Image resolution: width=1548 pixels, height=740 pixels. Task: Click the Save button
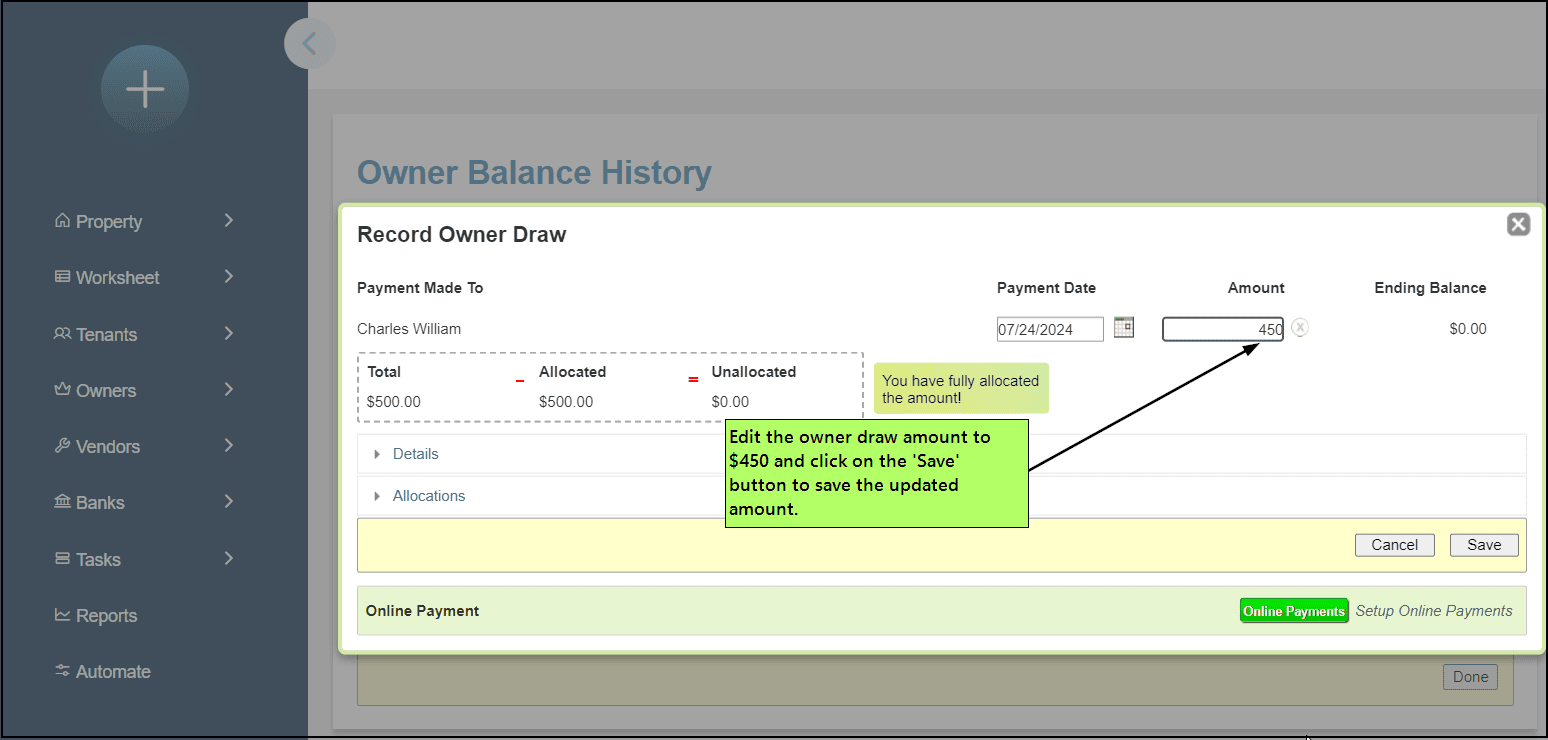(x=1483, y=545)
